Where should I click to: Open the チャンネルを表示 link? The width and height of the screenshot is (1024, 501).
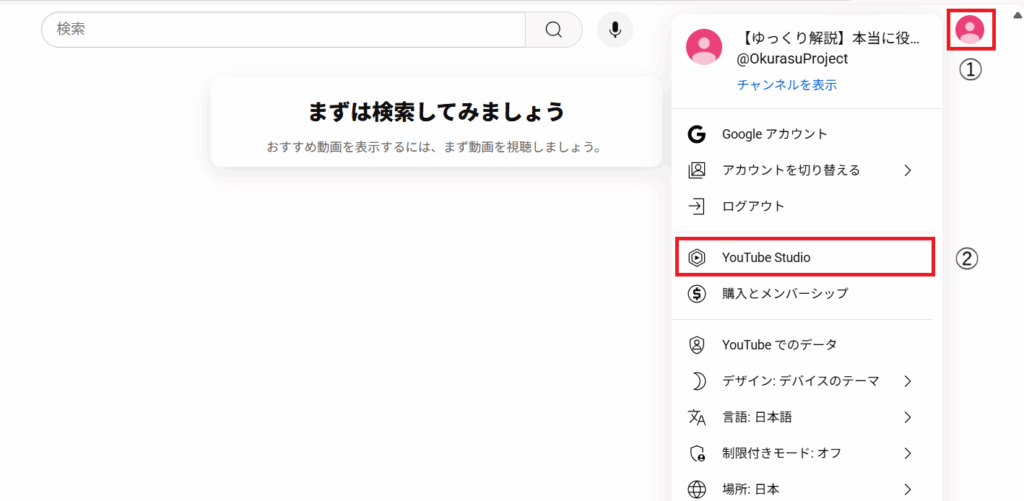coord(787,85)
